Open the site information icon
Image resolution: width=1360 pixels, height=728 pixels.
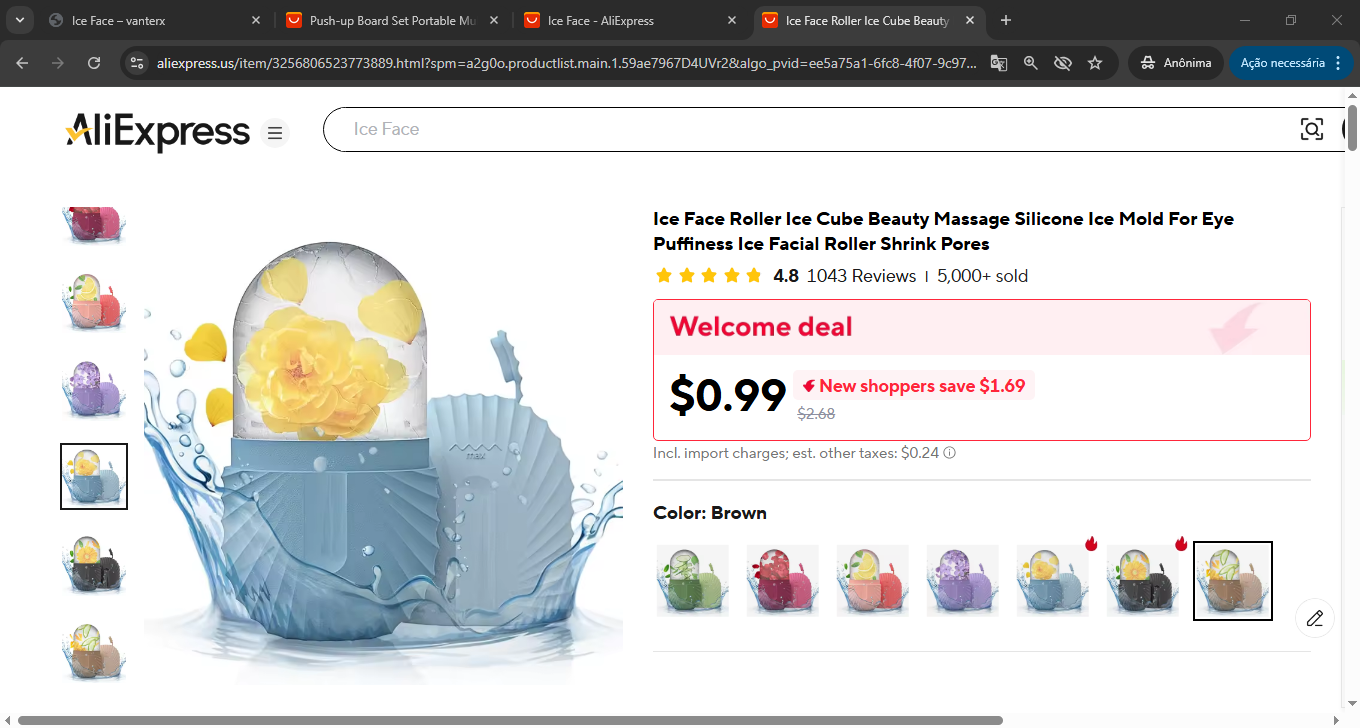[137, 63]
